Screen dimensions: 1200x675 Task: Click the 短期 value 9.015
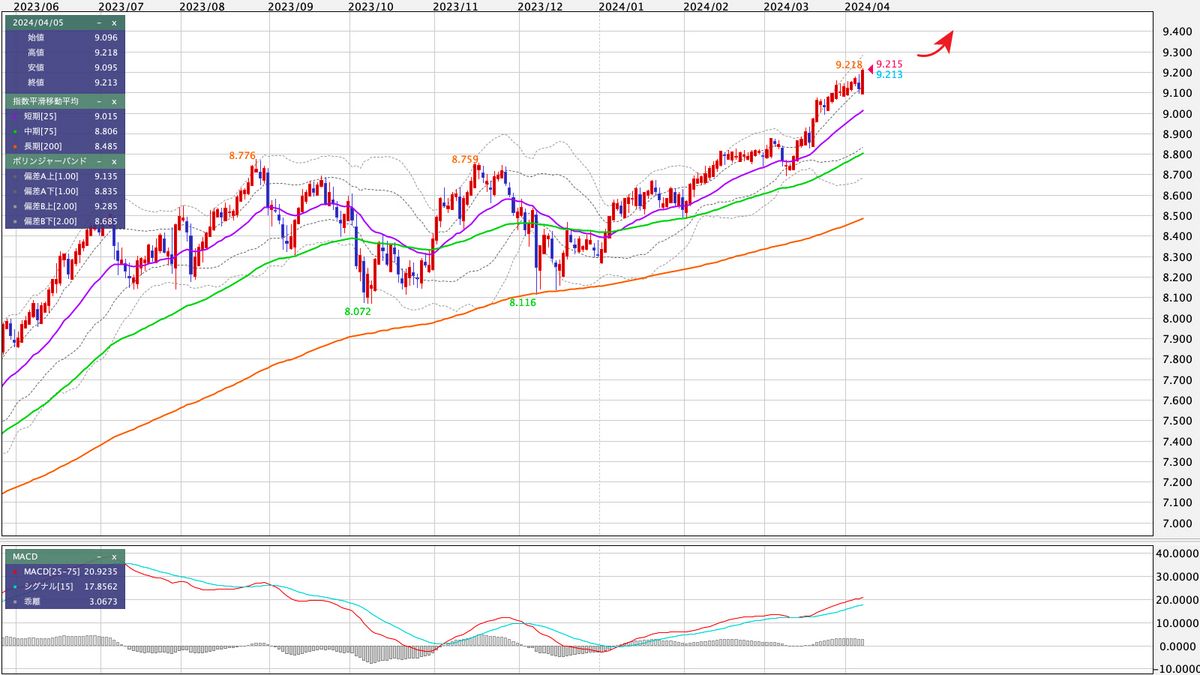pos(106,117)
